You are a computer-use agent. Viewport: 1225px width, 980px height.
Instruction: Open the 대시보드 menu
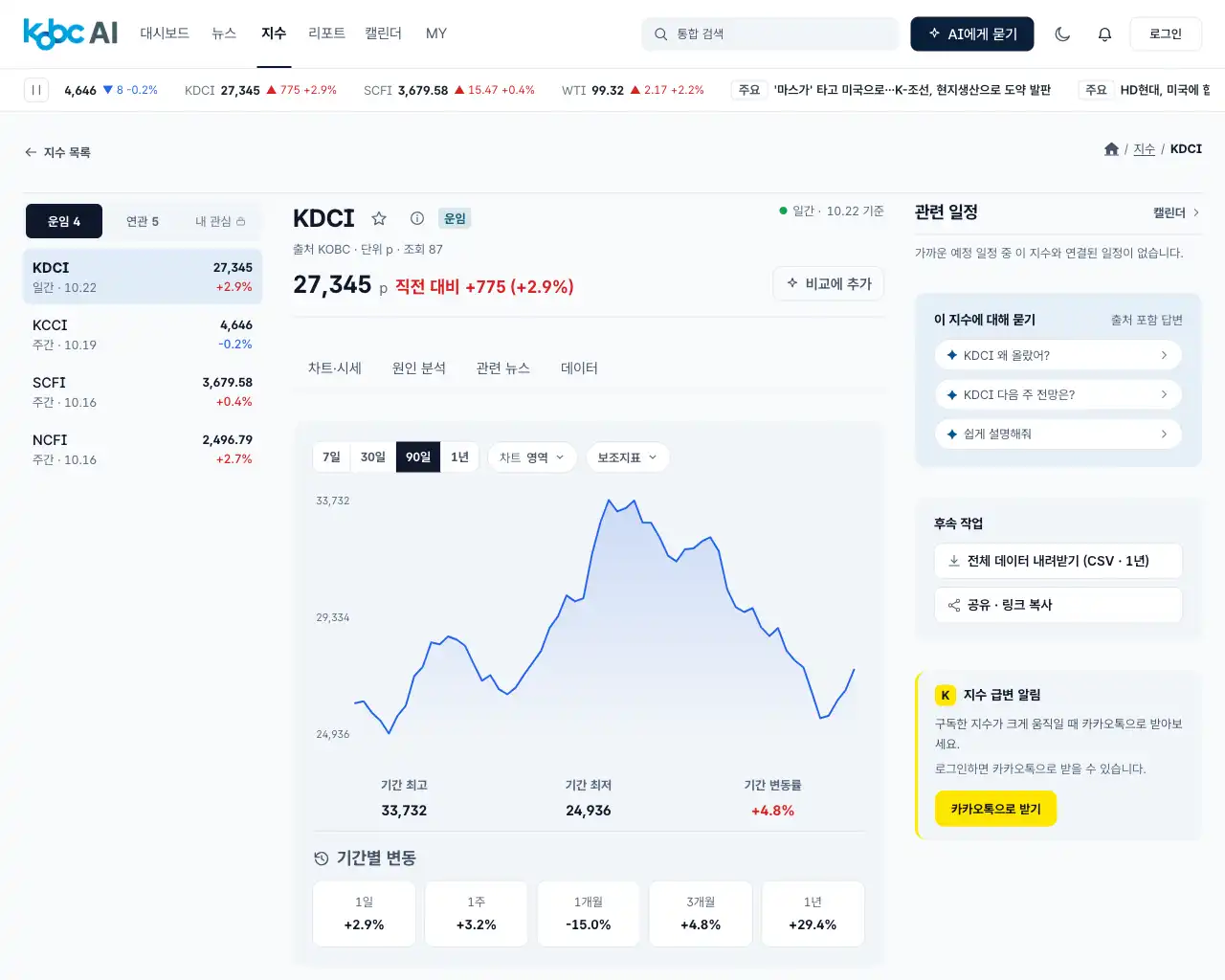(165, 33)
